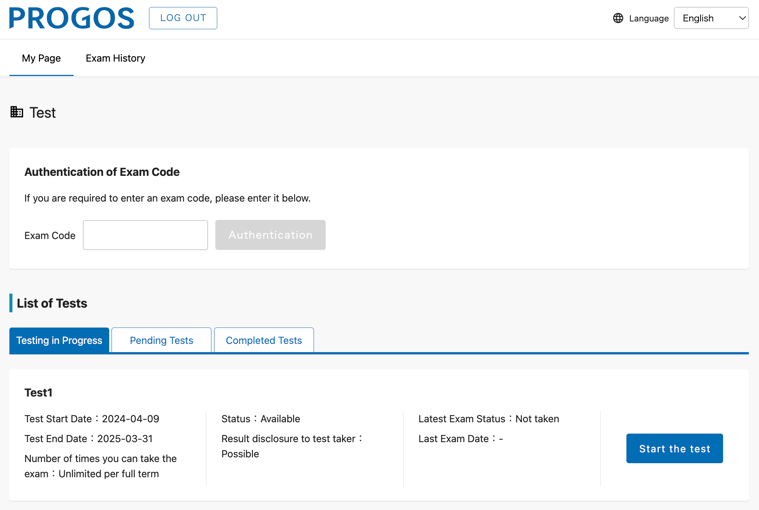Switch to the Pending Tests tab
Viewport: 759px width, 510px height.
click(161, 340)
